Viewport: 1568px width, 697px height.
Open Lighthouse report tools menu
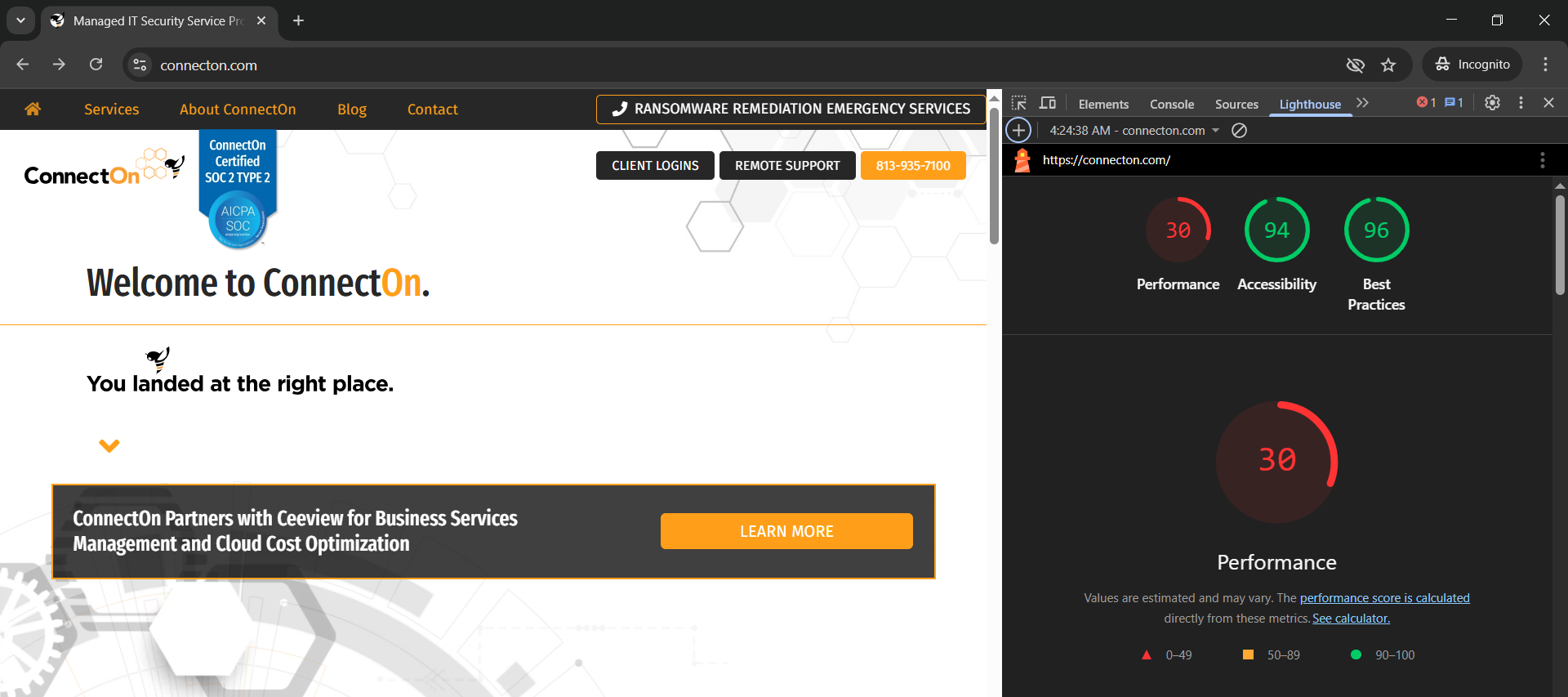(1542, 160)
